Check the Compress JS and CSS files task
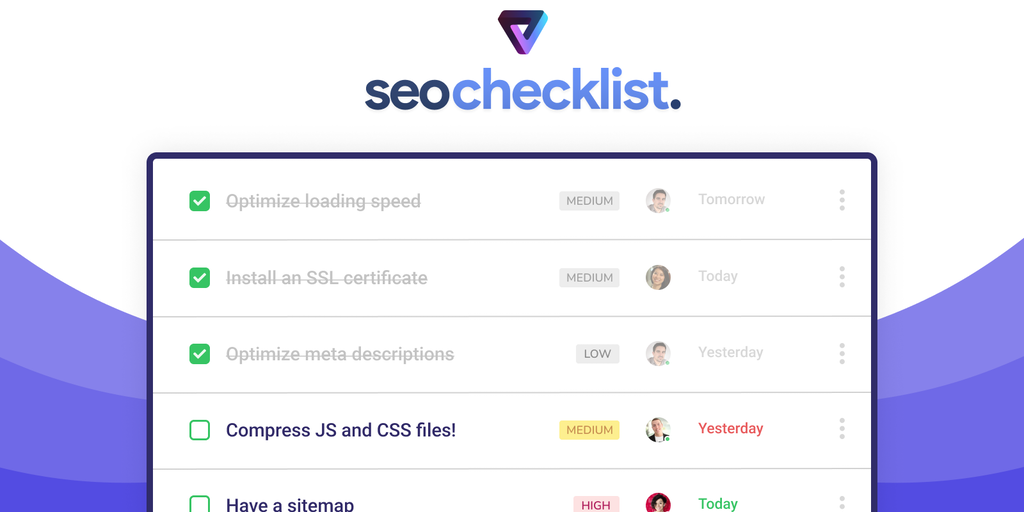The height and width of the screenshot is (512, 1024). [200, 430]
